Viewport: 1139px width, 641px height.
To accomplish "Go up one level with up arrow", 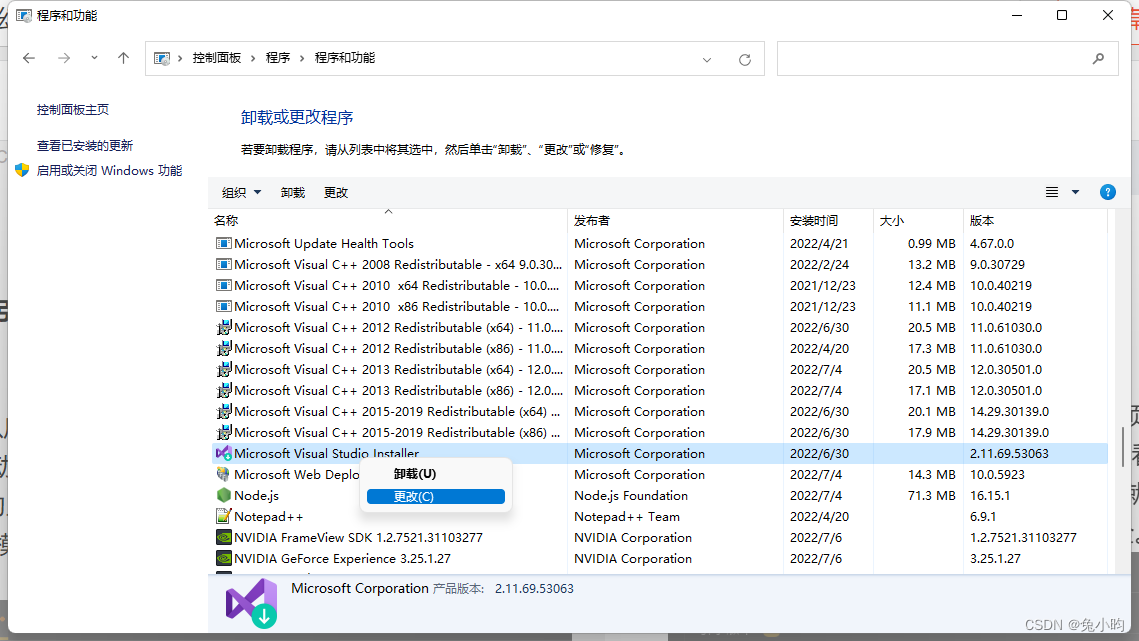I will coord(123,58).
